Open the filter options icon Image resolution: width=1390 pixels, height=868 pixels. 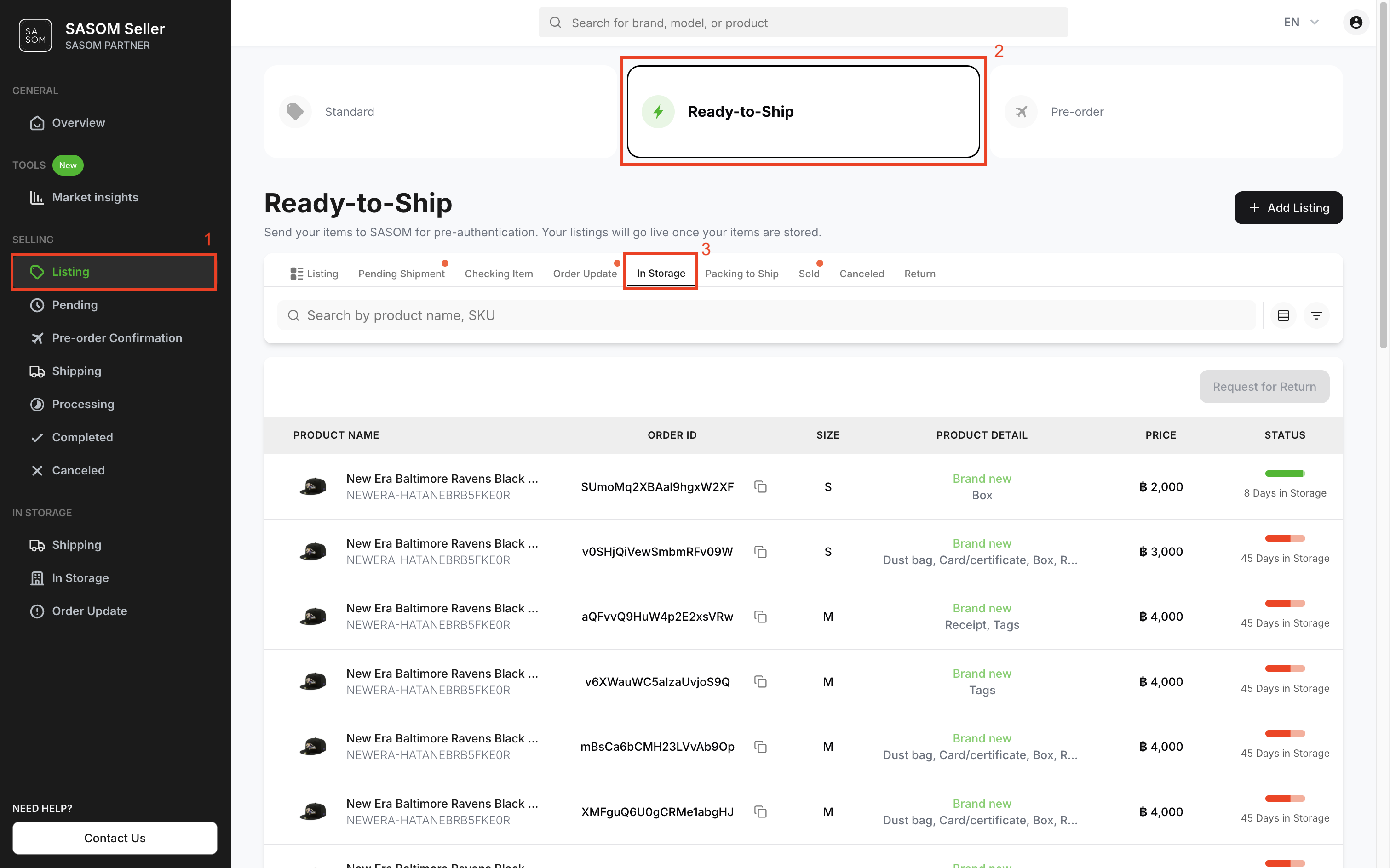(x=1316, y=316)
